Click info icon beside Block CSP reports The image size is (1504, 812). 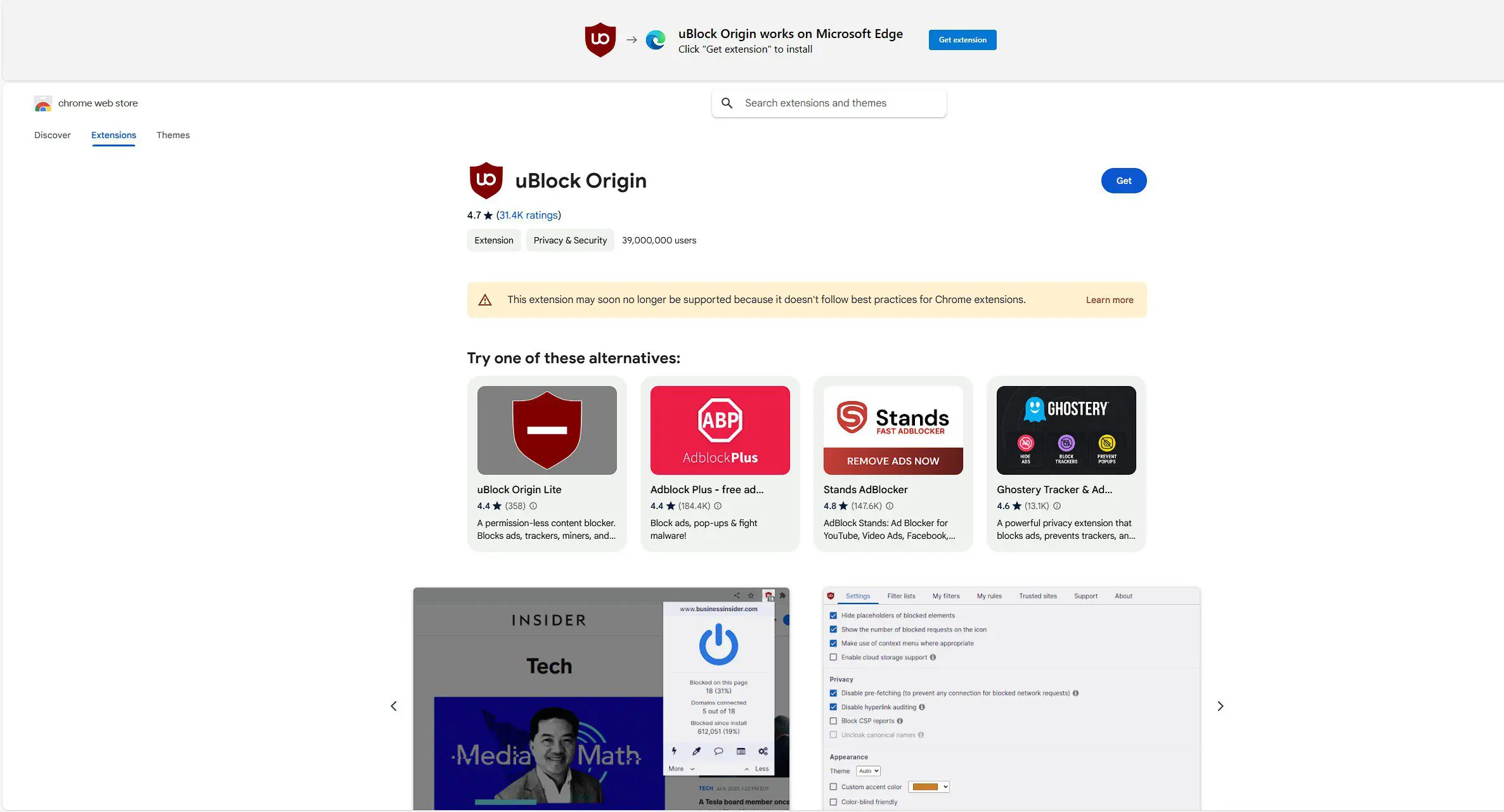tap(900, 721)
